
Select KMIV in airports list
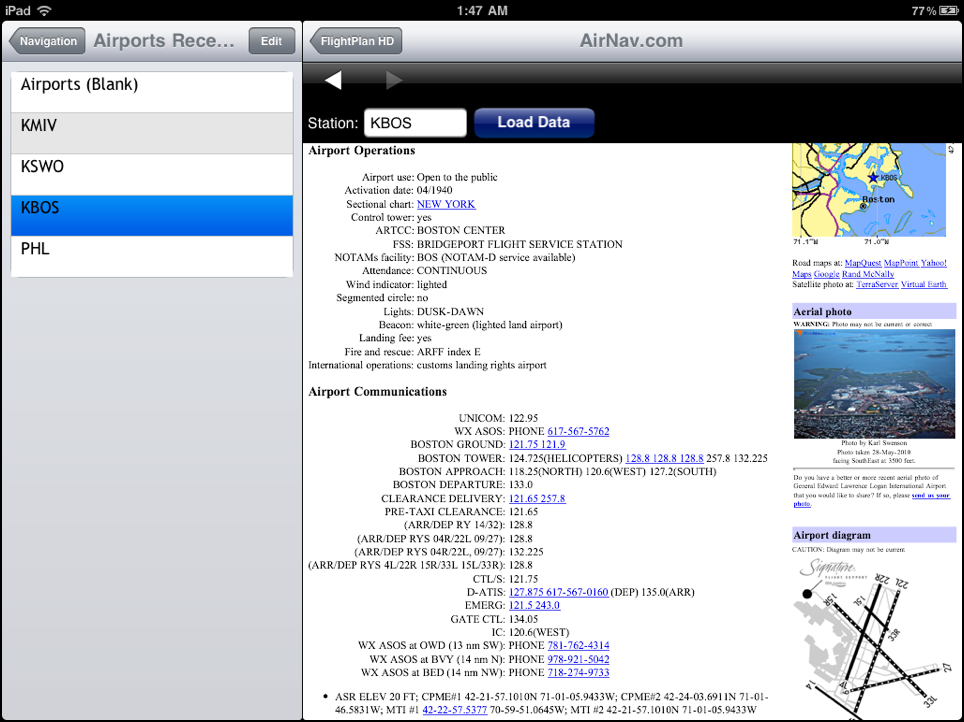tap(152, 126)
